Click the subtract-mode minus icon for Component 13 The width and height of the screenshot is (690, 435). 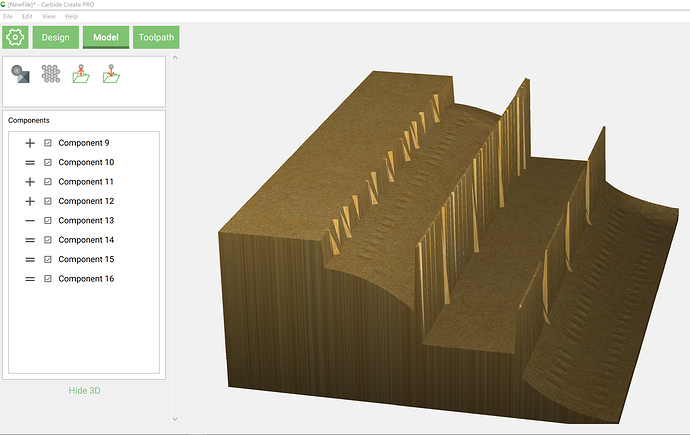pyautogui.click(x=30, y=220)
